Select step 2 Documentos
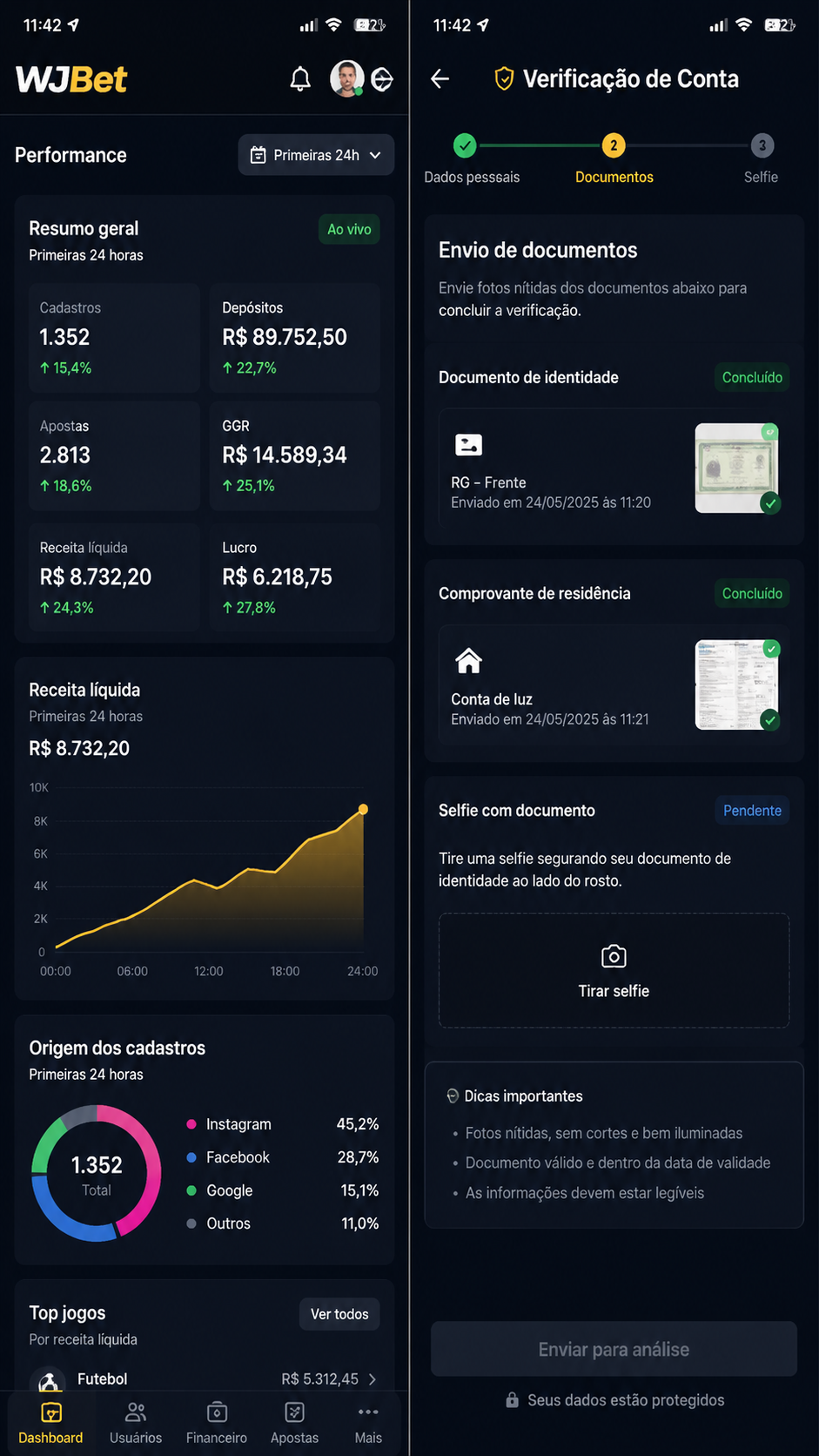 (x=614, y=145)
